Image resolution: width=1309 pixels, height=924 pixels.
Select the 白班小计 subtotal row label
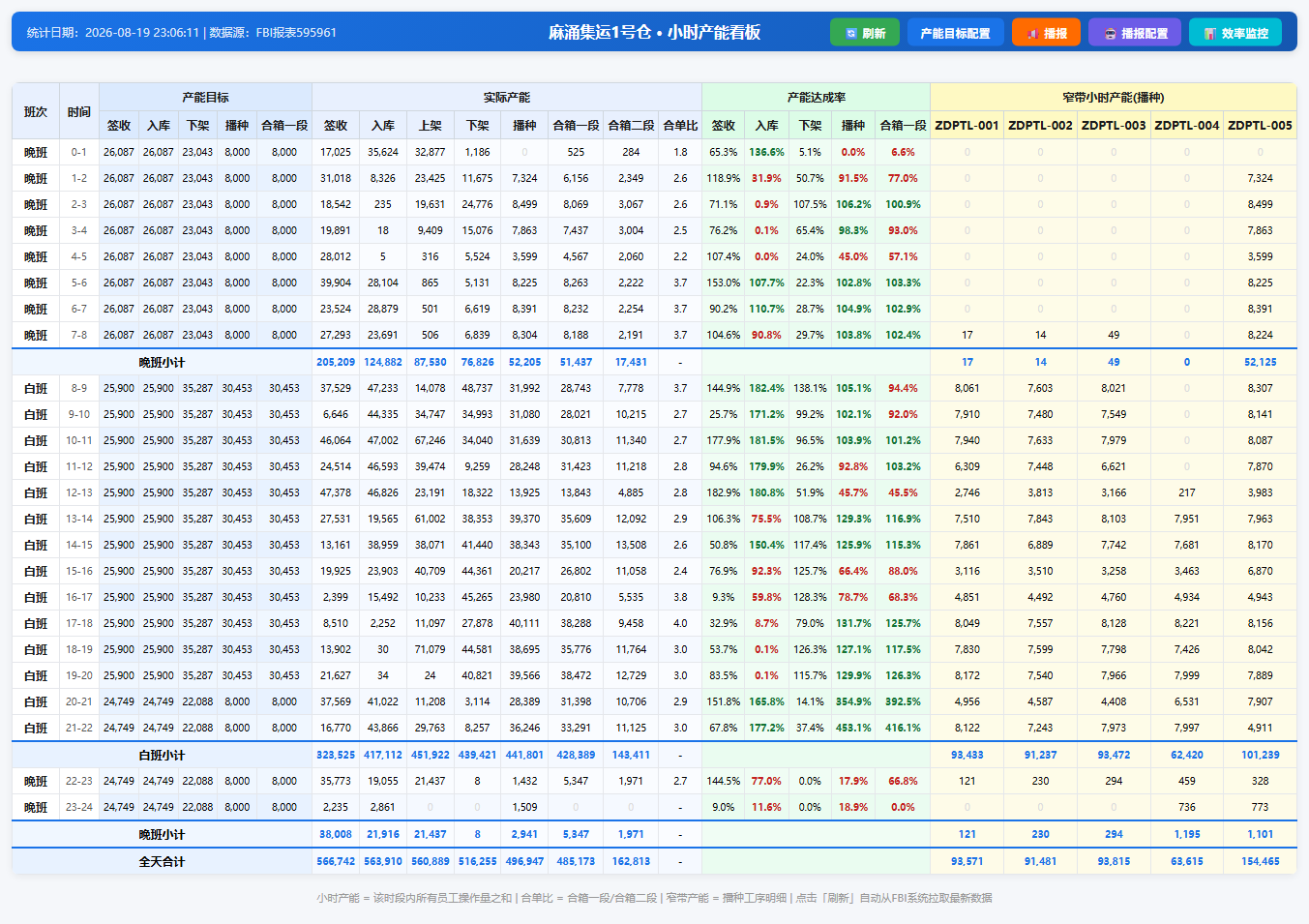pos(162,755)
